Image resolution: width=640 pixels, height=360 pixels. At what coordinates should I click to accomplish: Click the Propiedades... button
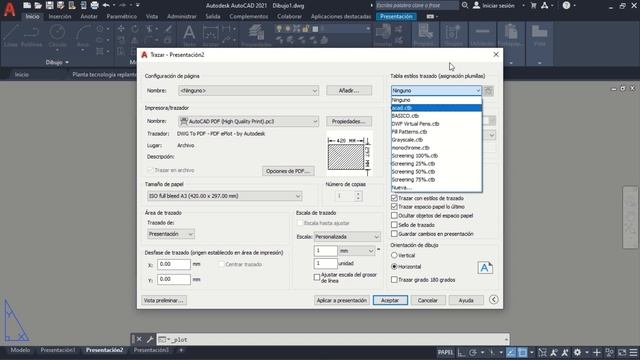[x=349, y=121]
